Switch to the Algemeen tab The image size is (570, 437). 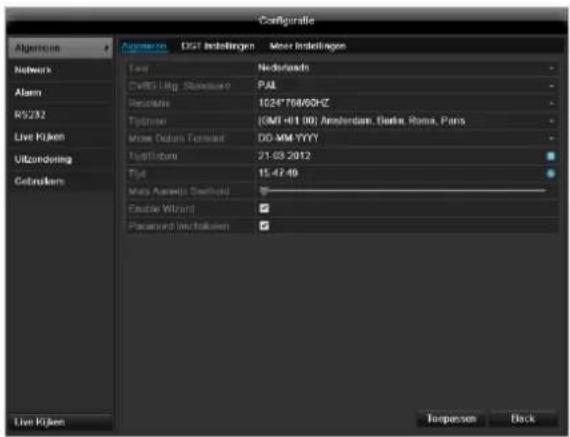point(144,46)
